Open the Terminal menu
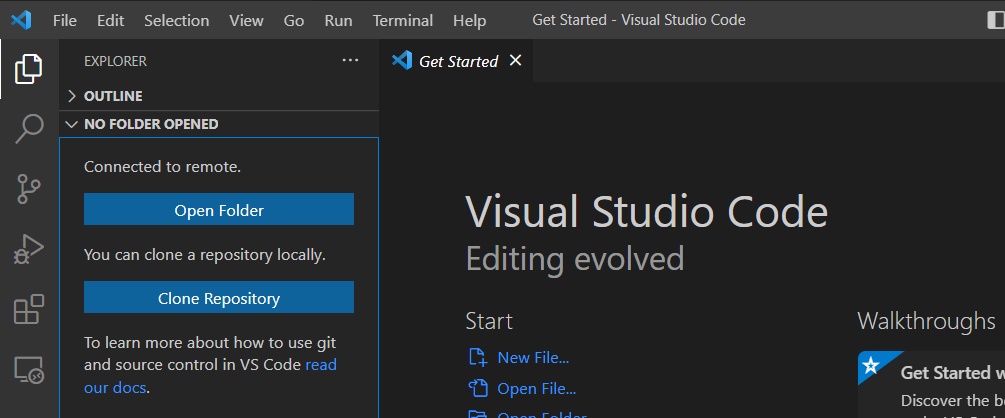This screenshot has height=418, width=1005. tap(403, 20)
